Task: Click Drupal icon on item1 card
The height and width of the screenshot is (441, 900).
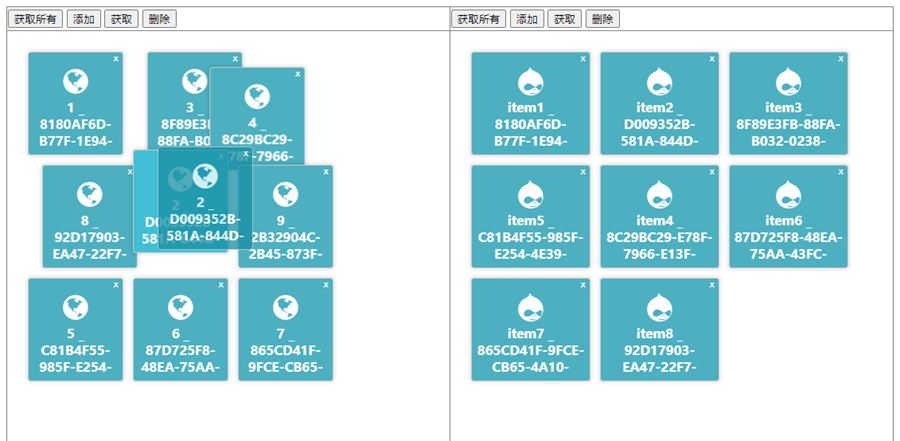Action: (531, 82)
